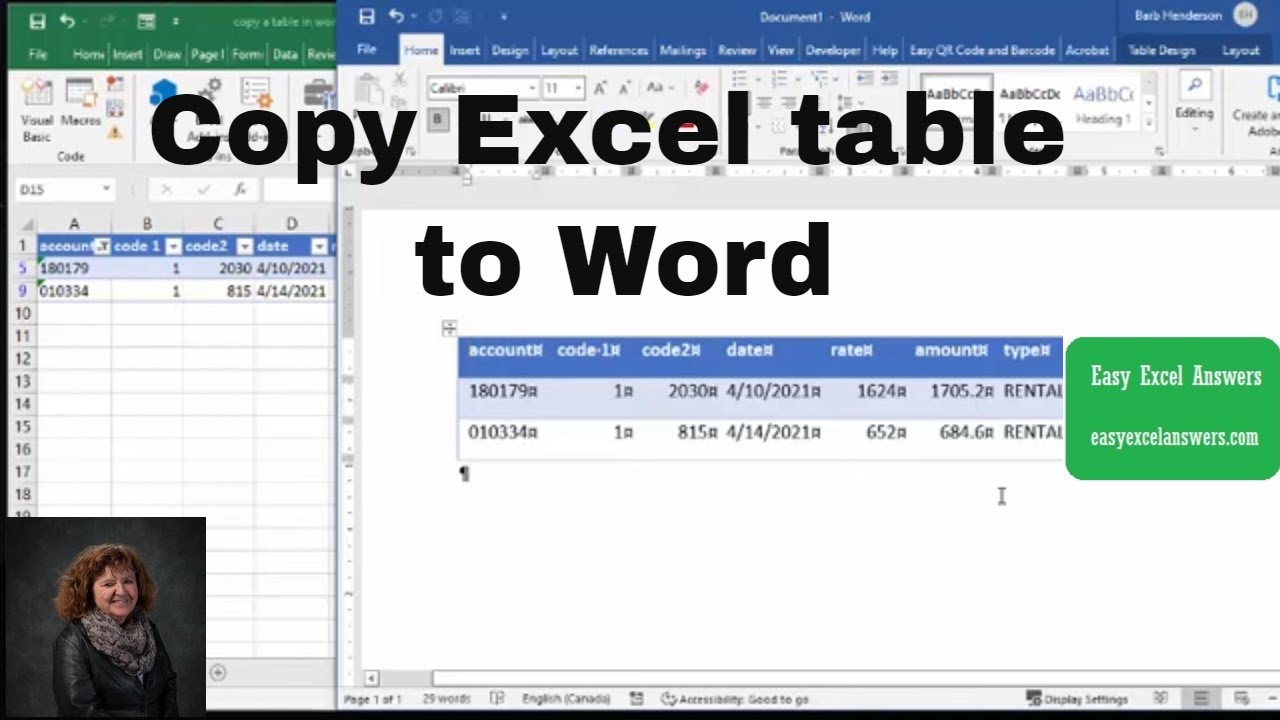This screenshot has width=1280, height=720.
Task: Open the code2 column filter dropdown
Action: coord(244,246)
